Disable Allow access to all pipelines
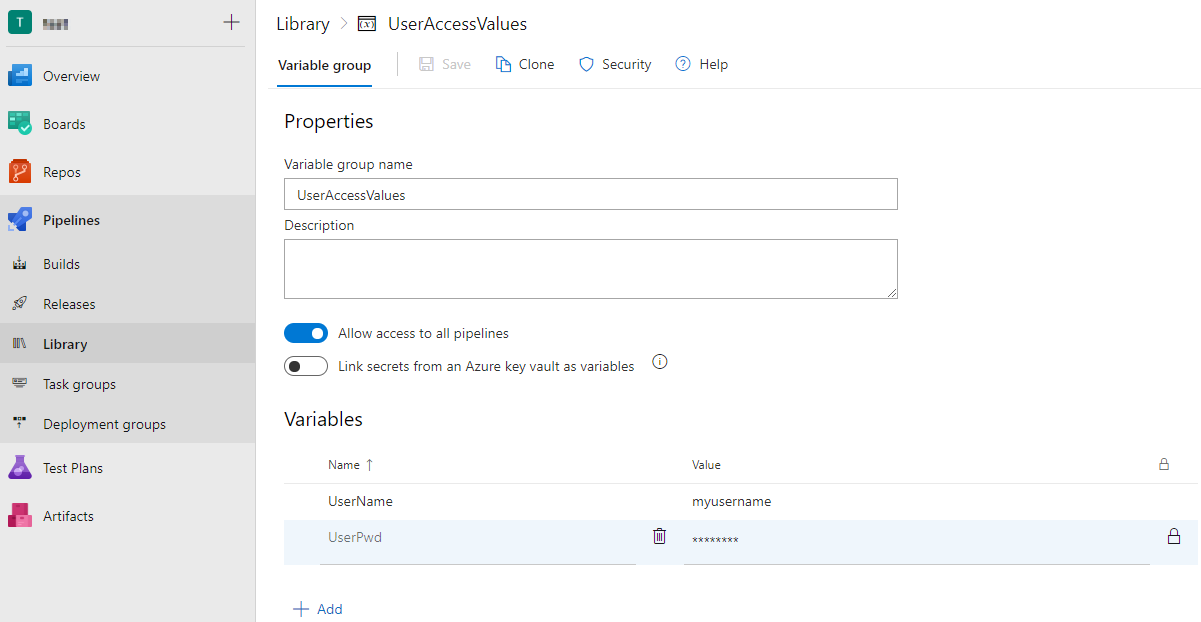The width and height of the screenshot is (1201, 622). [x=306, y=333]
